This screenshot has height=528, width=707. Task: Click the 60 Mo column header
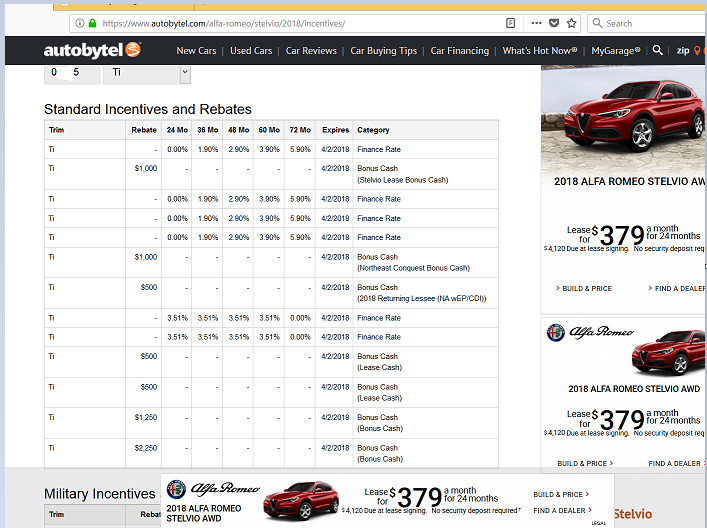pyautogui.click(x=269, y=130)
